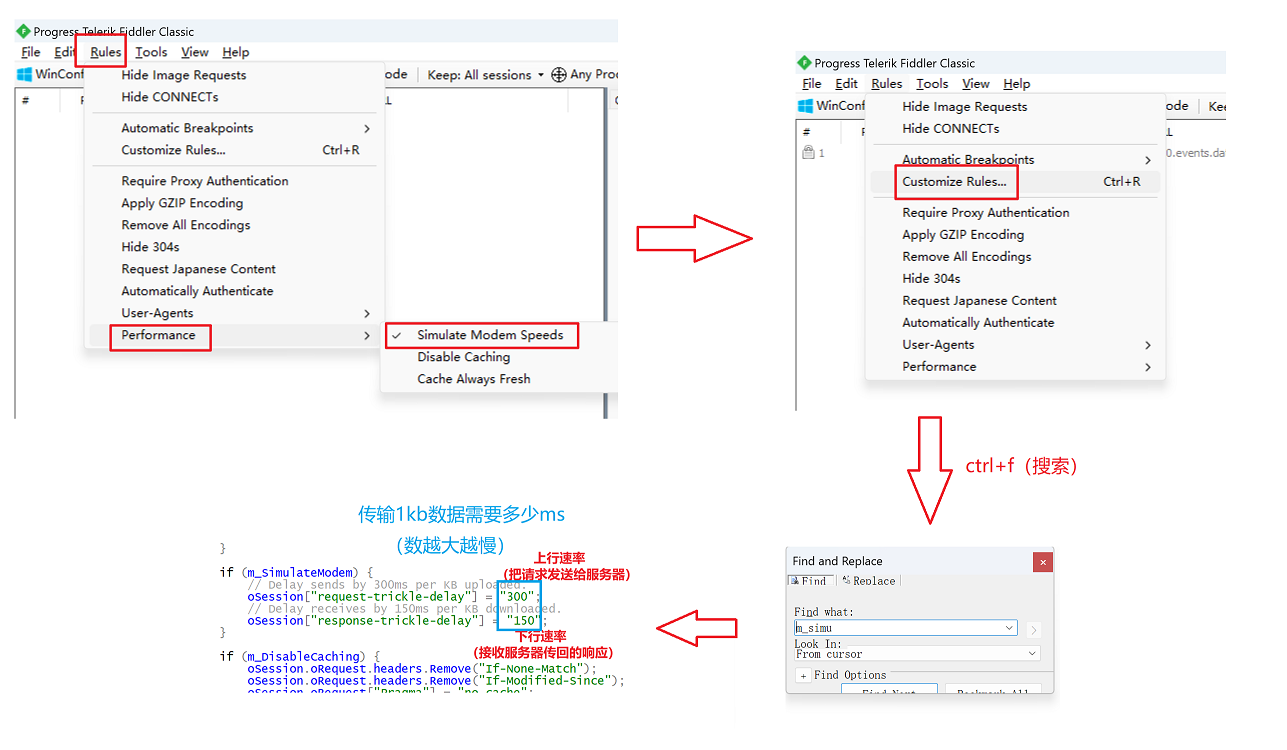Choose Hide Image Requests in right Rules menu

coord(964,107)
